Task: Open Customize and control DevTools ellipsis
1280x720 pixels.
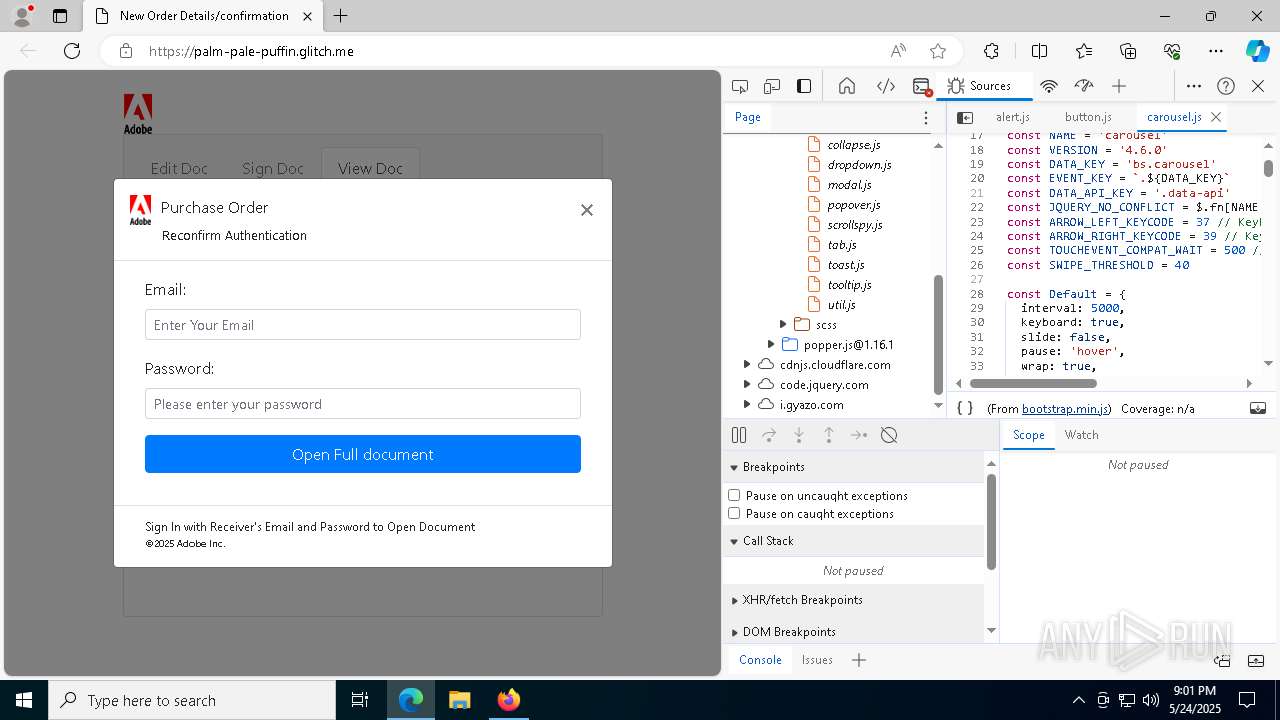Action: click(x=1194, y=86)
